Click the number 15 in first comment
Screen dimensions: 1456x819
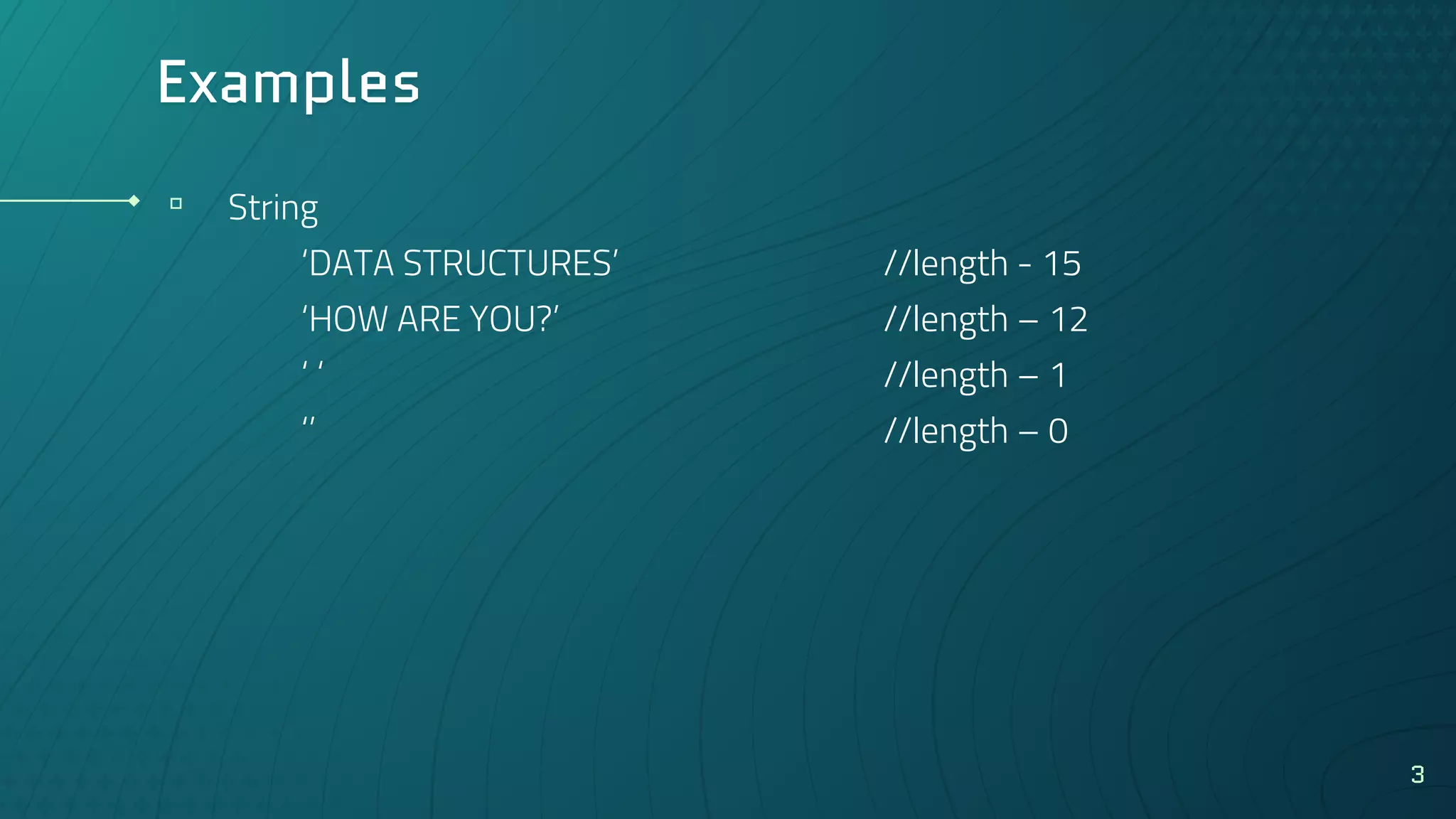pos(1062,264)
